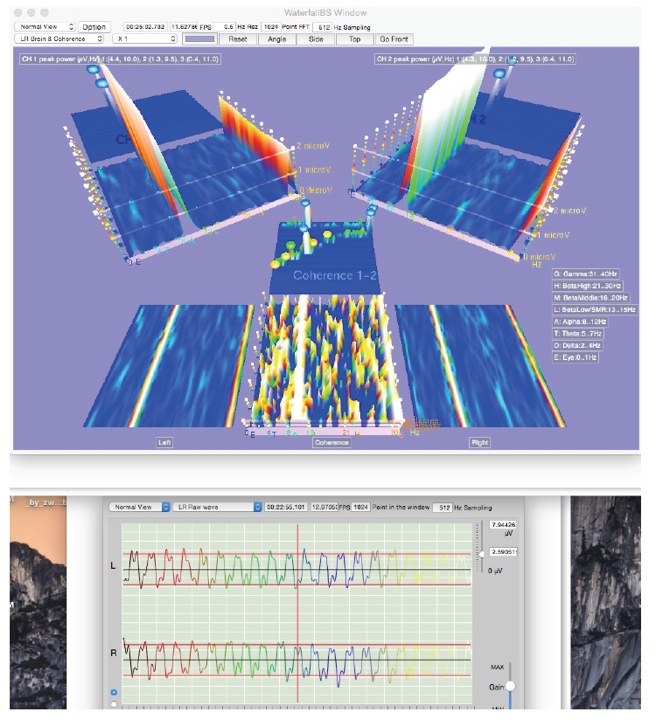Click the purple background color swatch
The width and height of the screenshot is (656, 720).
pos(199,39)
